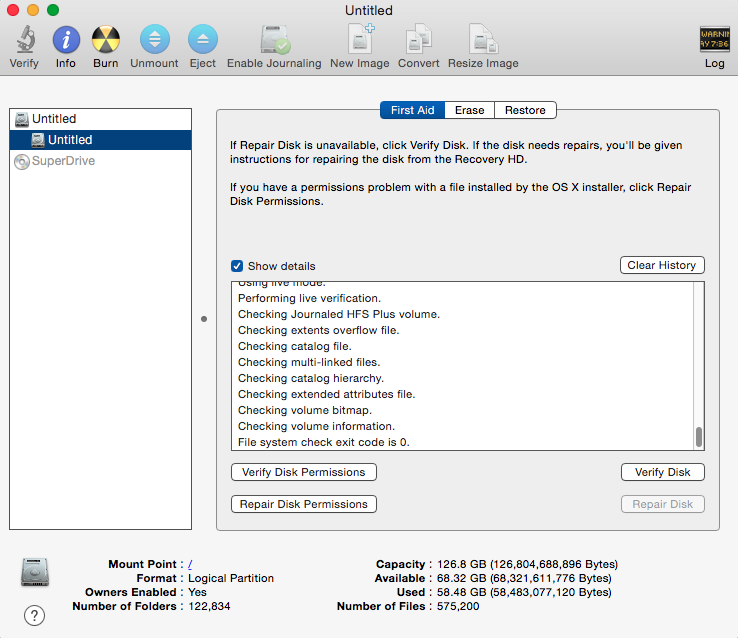Select the top-level Untitled disk in sidebar
This screenshot has height=638, width=738.
click(x=100, y=119)
